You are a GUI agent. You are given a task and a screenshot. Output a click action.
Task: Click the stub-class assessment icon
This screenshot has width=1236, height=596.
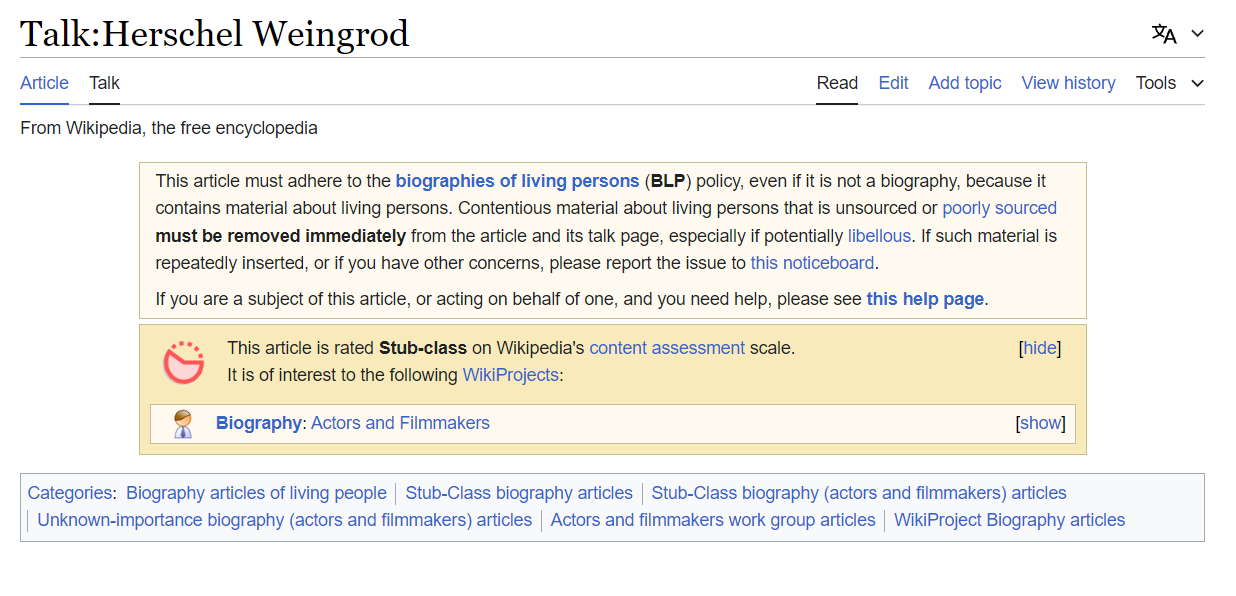point(184,362)
